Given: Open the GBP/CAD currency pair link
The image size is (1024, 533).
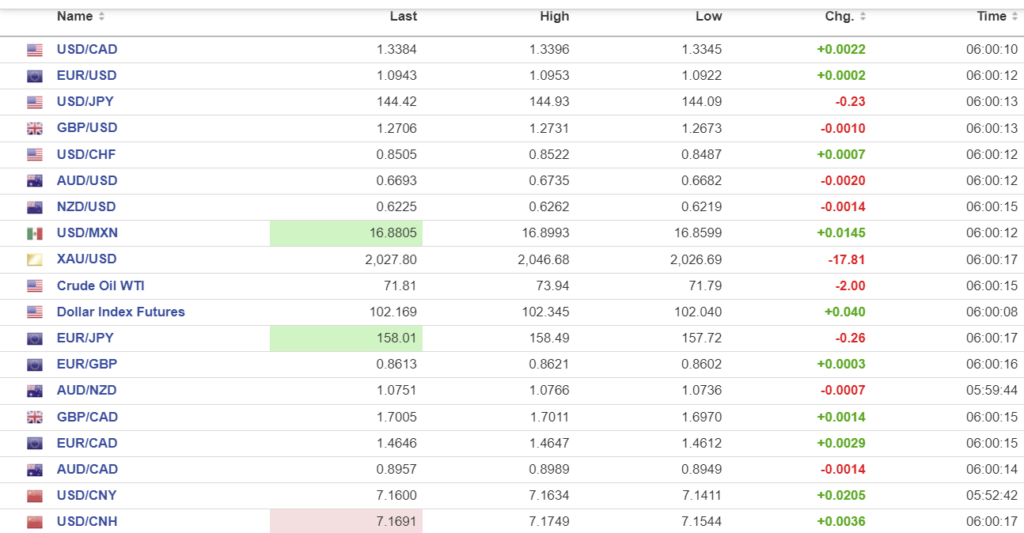Looking at the screenshot, I should (87, 417).
